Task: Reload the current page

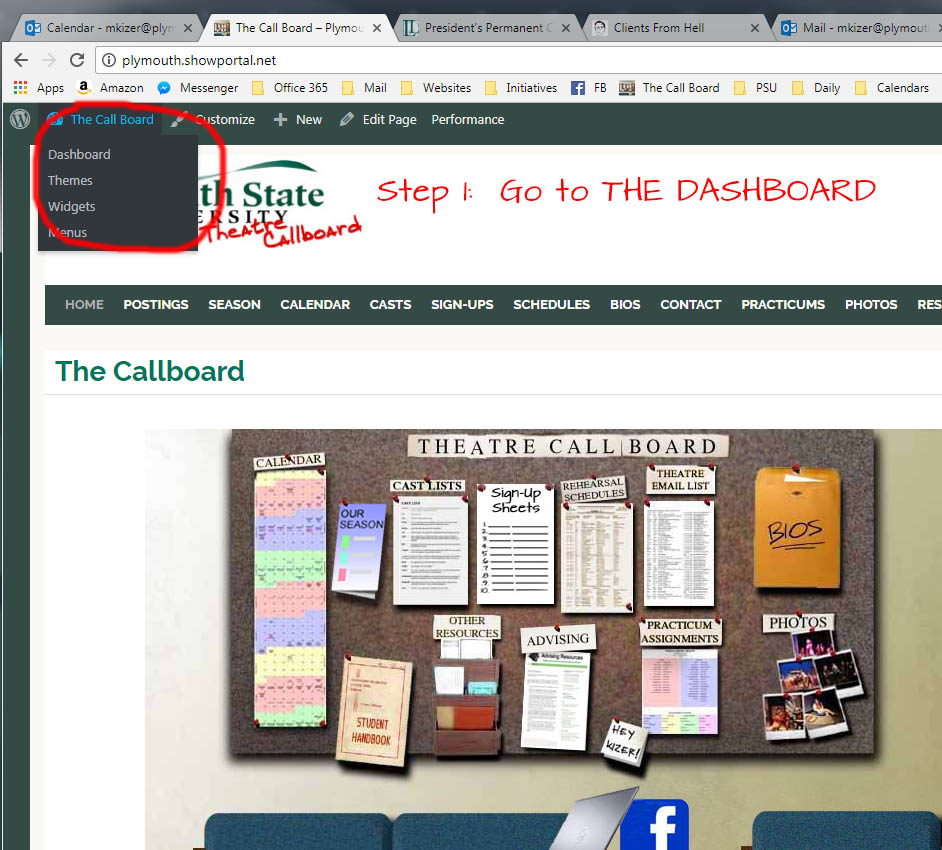Action: (x=77, y=60)
